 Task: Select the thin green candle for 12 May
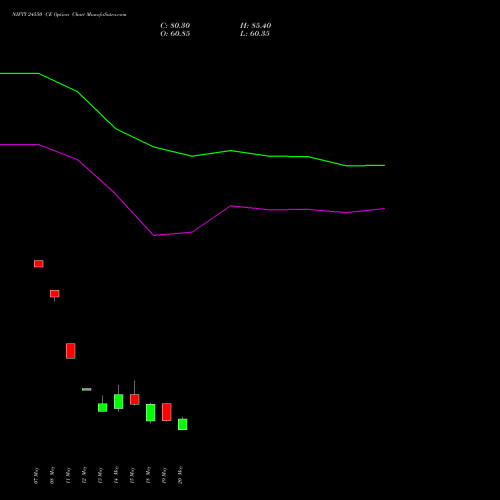tap(87, 389)
